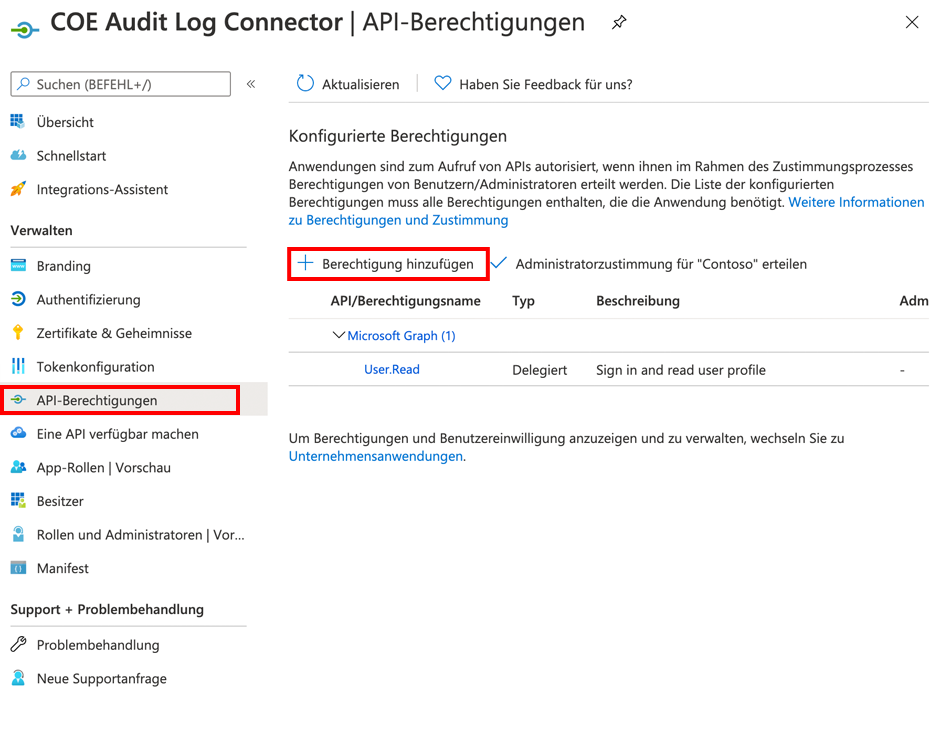Open the Unternehmensanwendungen link
This screenshot has width=945, height=732.
[x=375, y=457]
